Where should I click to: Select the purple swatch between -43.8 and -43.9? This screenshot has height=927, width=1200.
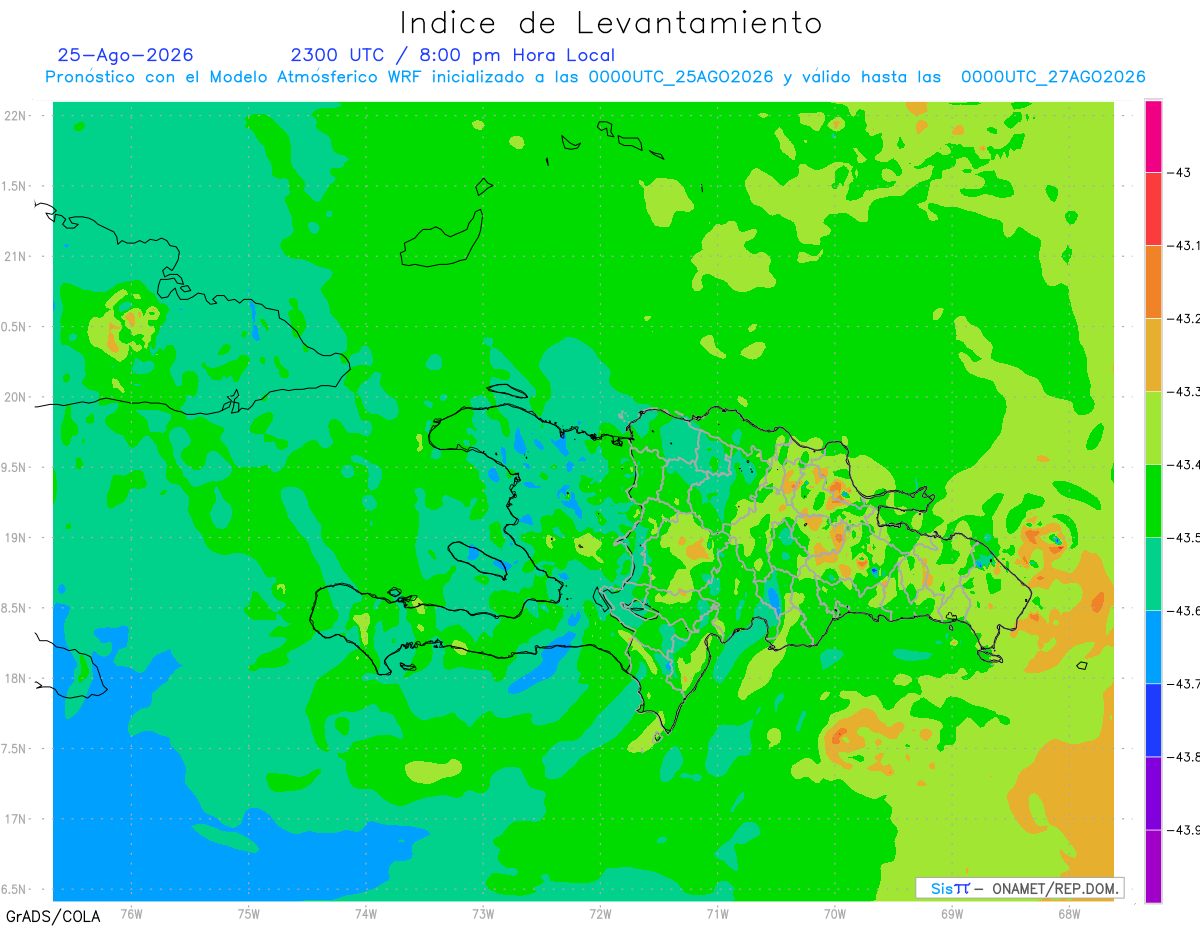click(x=1153, y=793)
